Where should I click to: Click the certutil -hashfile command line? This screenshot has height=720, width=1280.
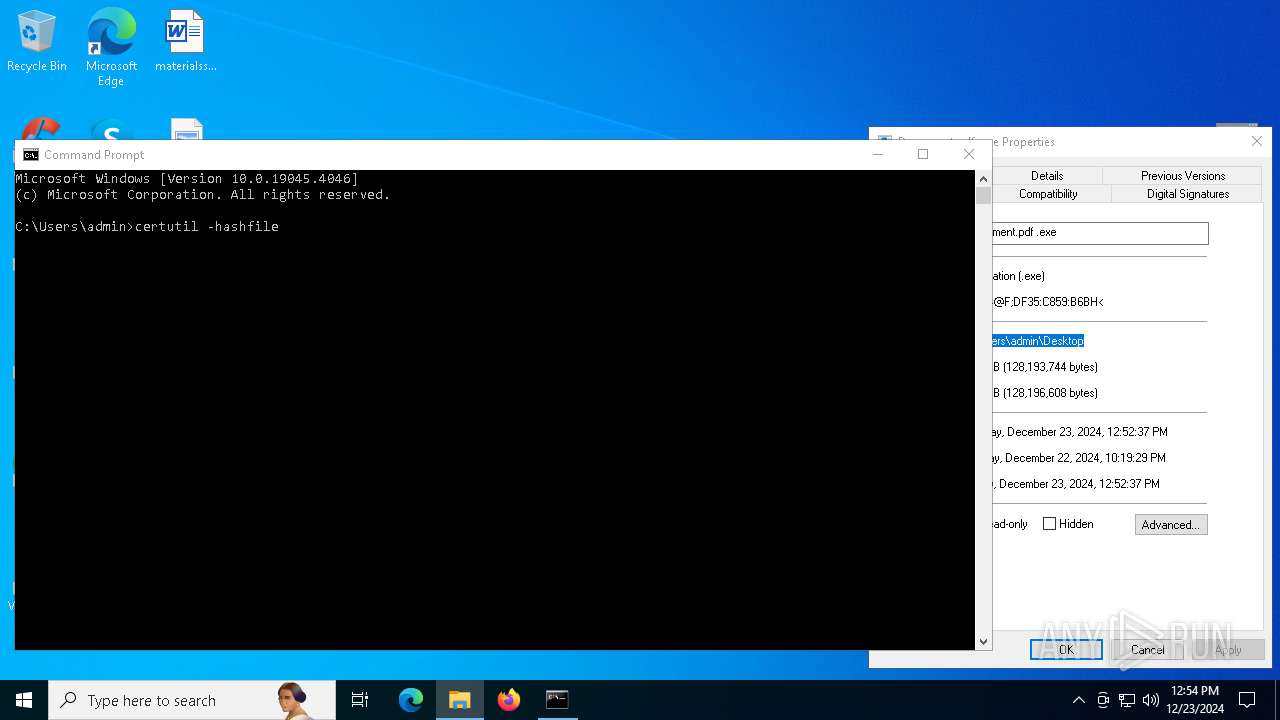147,227
